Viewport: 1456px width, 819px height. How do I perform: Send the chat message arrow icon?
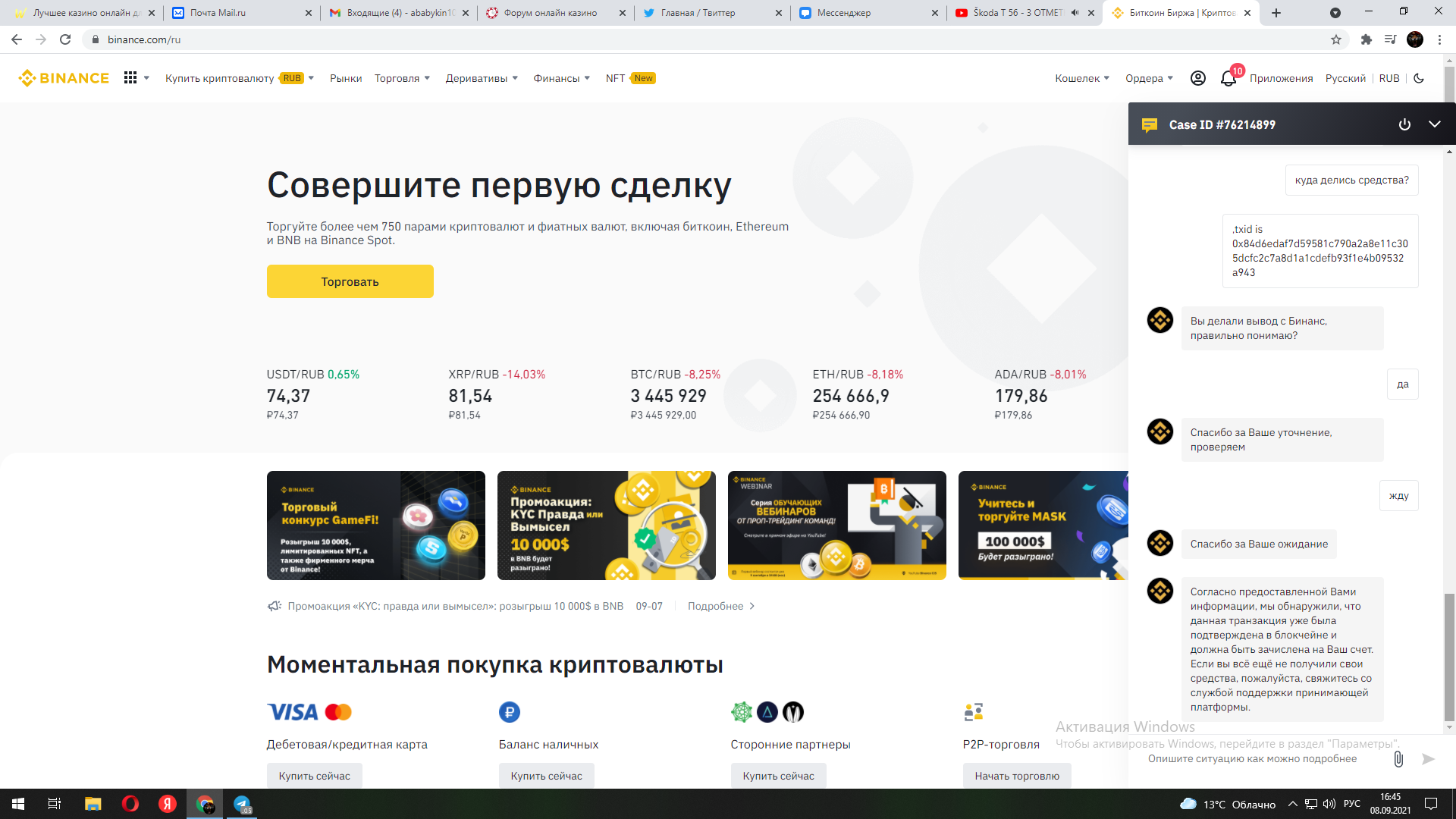click(1428, 758)
